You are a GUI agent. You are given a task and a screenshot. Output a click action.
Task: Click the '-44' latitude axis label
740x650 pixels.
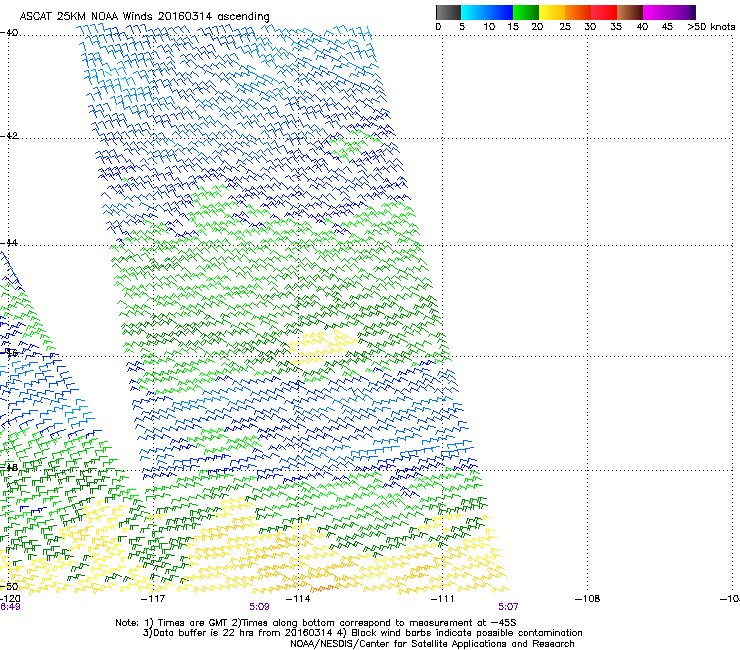9,243
